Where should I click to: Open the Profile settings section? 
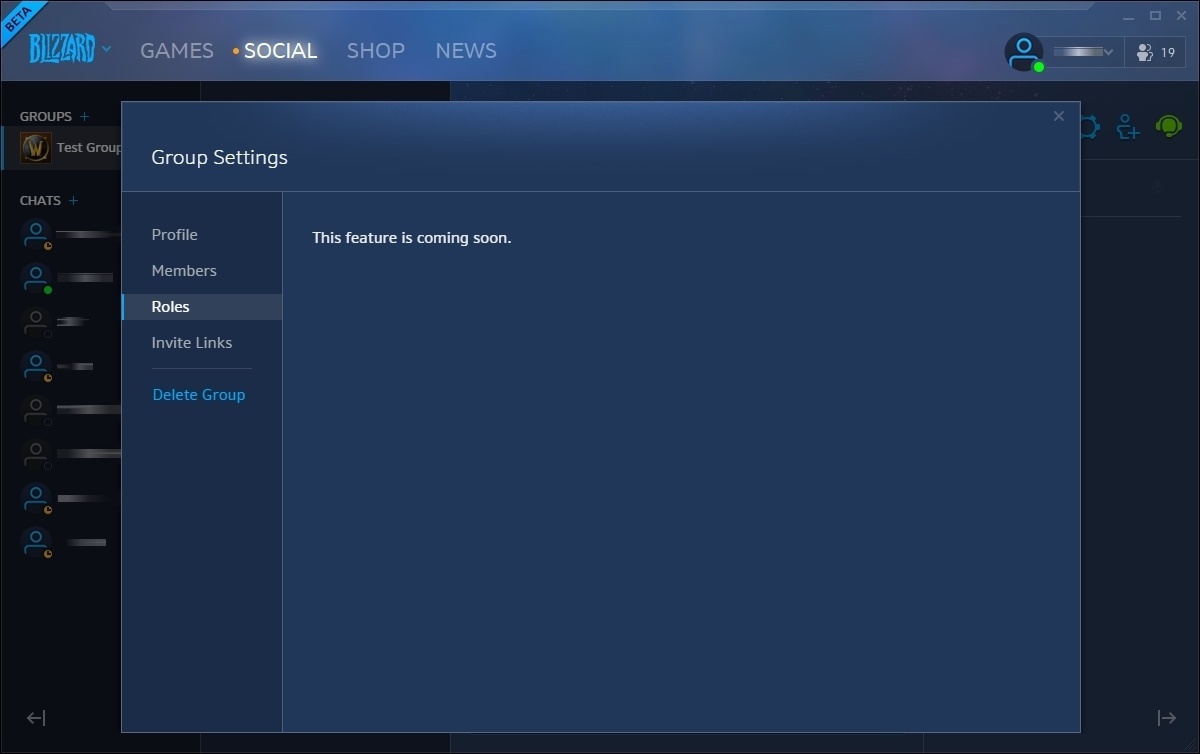click(175, 235)
